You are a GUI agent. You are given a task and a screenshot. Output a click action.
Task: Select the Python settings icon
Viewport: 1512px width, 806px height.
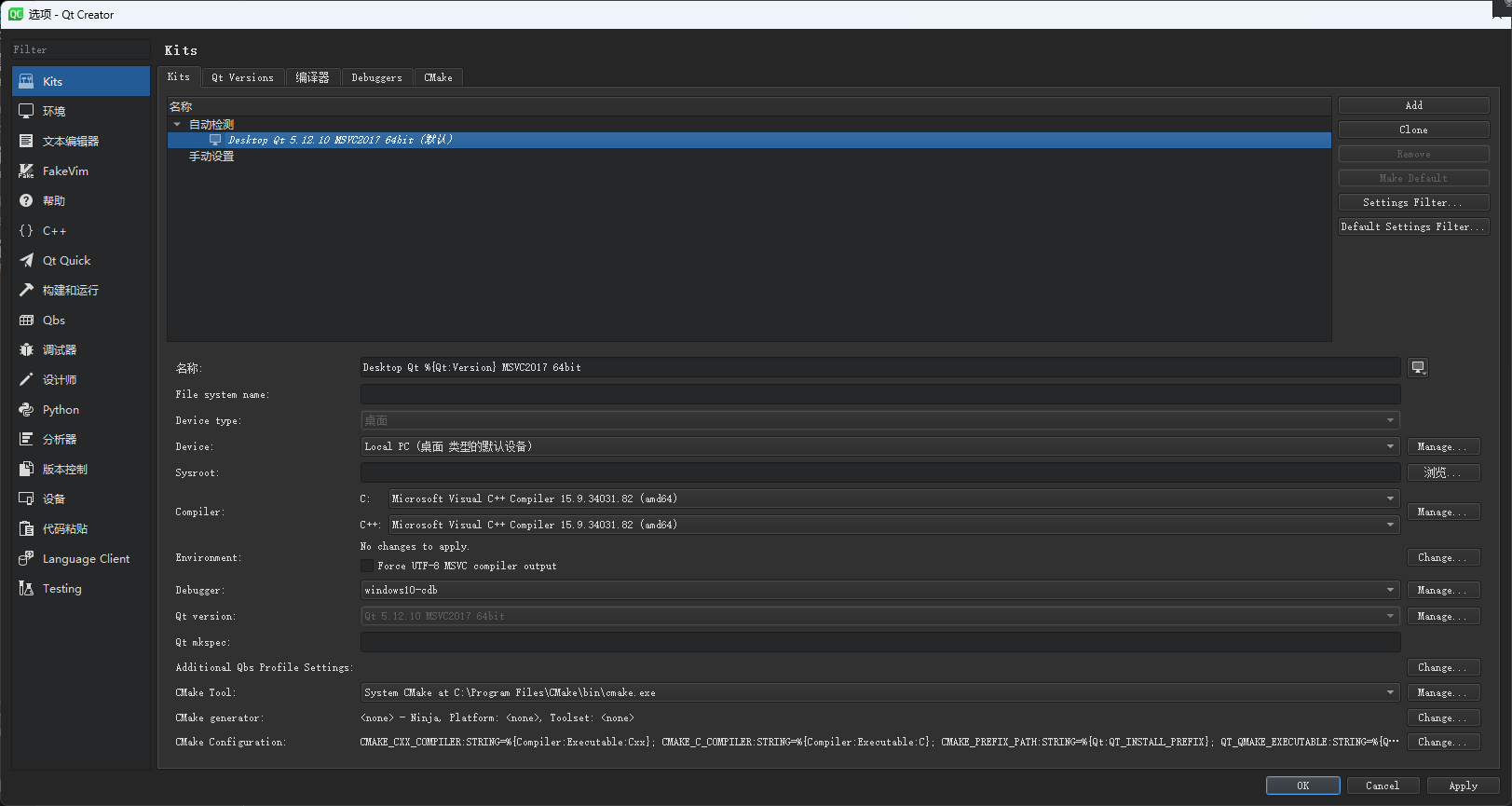[x=26, y=409]
